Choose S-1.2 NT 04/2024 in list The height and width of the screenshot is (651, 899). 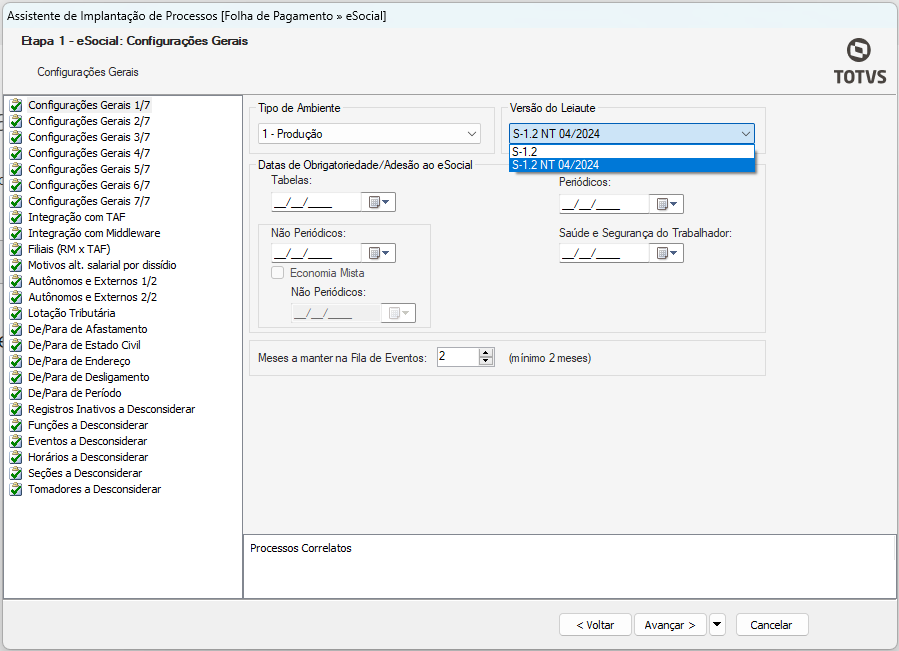tap(631, 165)
